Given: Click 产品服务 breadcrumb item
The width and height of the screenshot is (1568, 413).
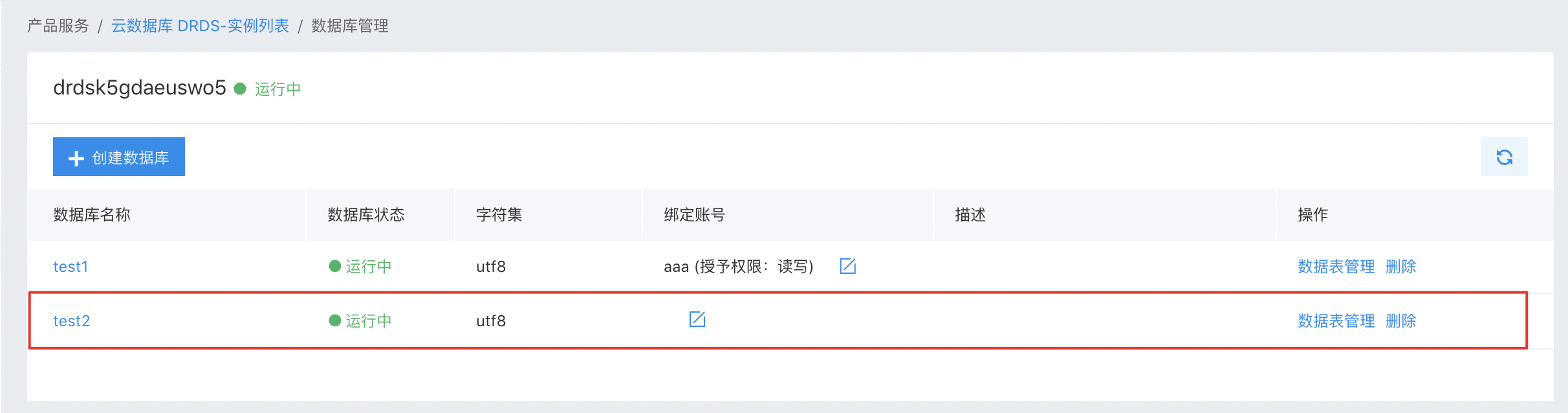Looking at the screenshot, I should click(58, 26).
